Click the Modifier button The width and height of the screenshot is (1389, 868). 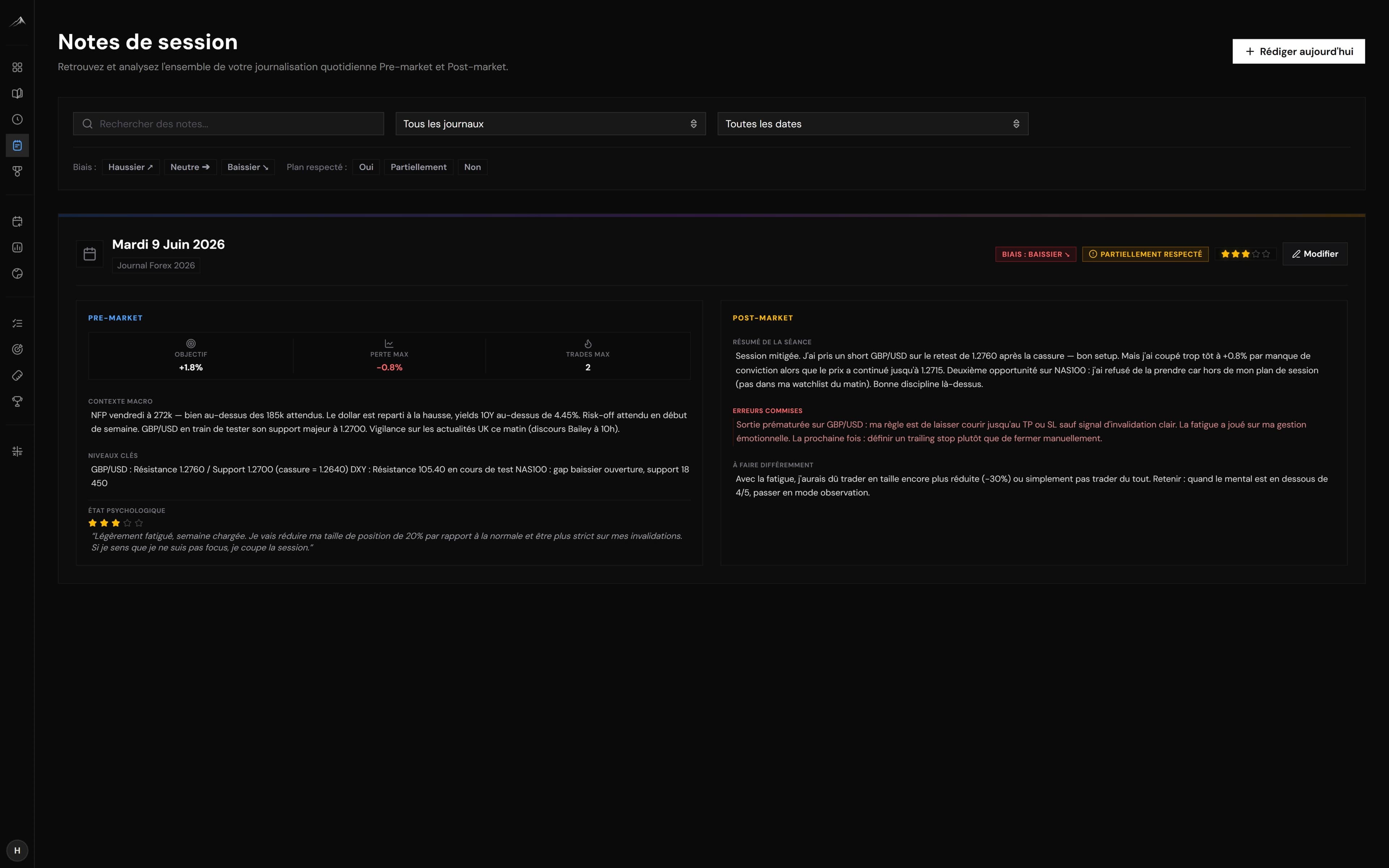tap(1314, 254)
